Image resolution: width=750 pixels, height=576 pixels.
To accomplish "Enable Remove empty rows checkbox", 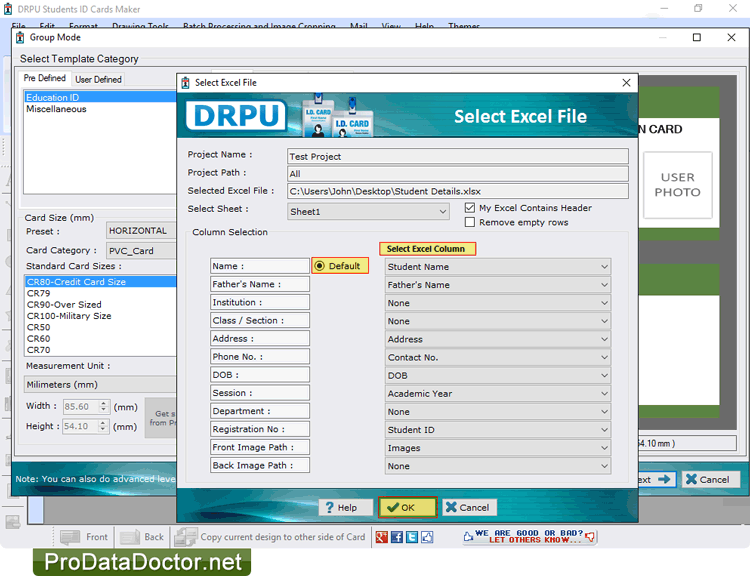I will pyautogui.click(x=470, y=222).
